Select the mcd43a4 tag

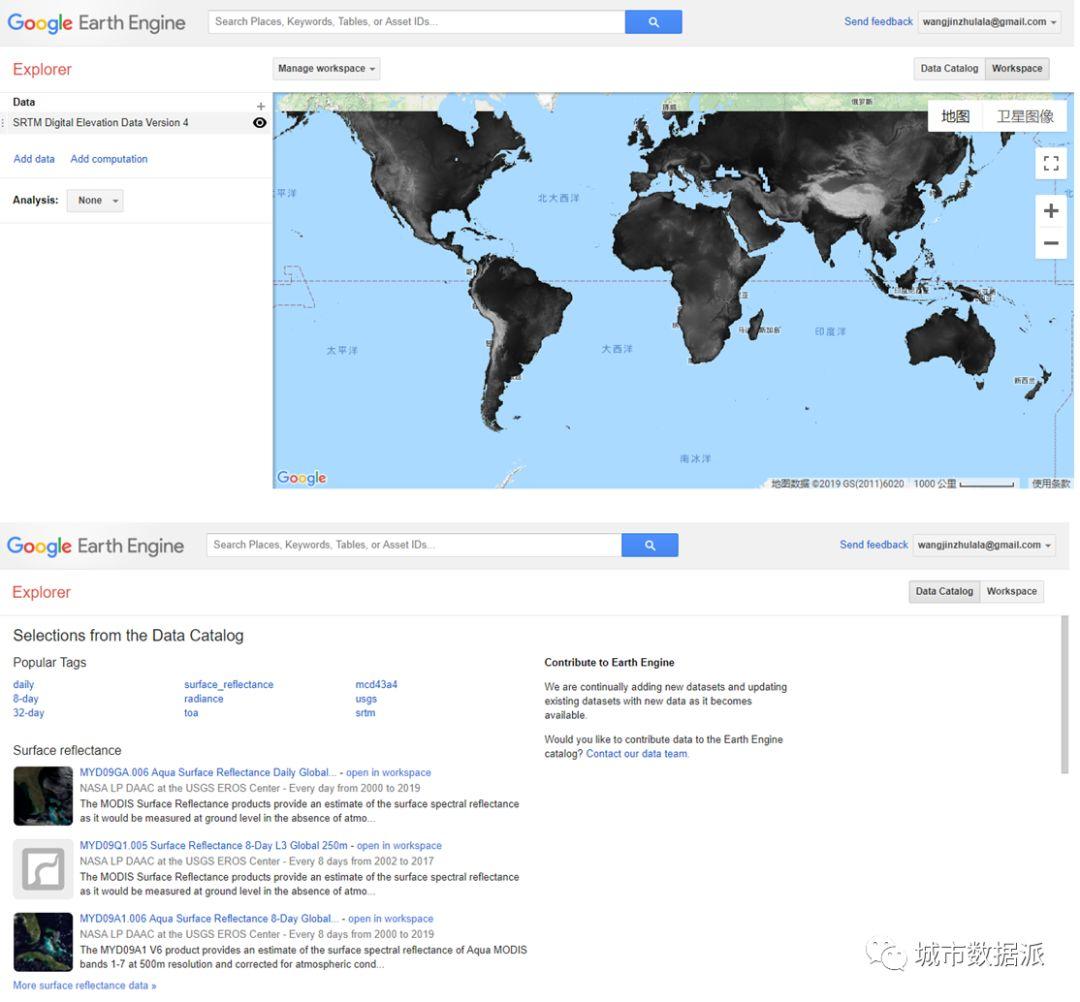376,685
